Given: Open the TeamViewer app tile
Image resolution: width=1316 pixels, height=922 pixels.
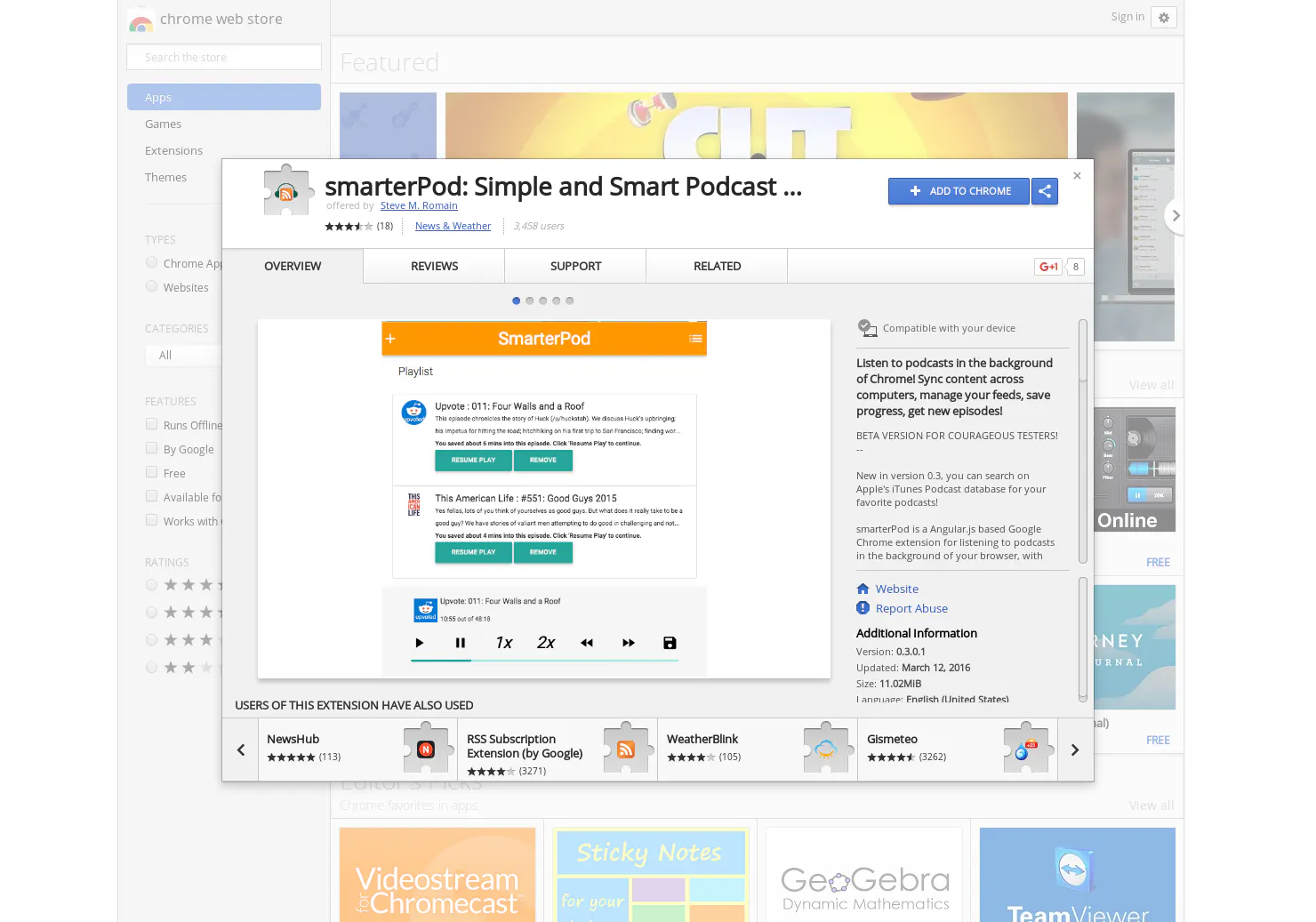Looking at the screenshot, I should (1078, 875).
